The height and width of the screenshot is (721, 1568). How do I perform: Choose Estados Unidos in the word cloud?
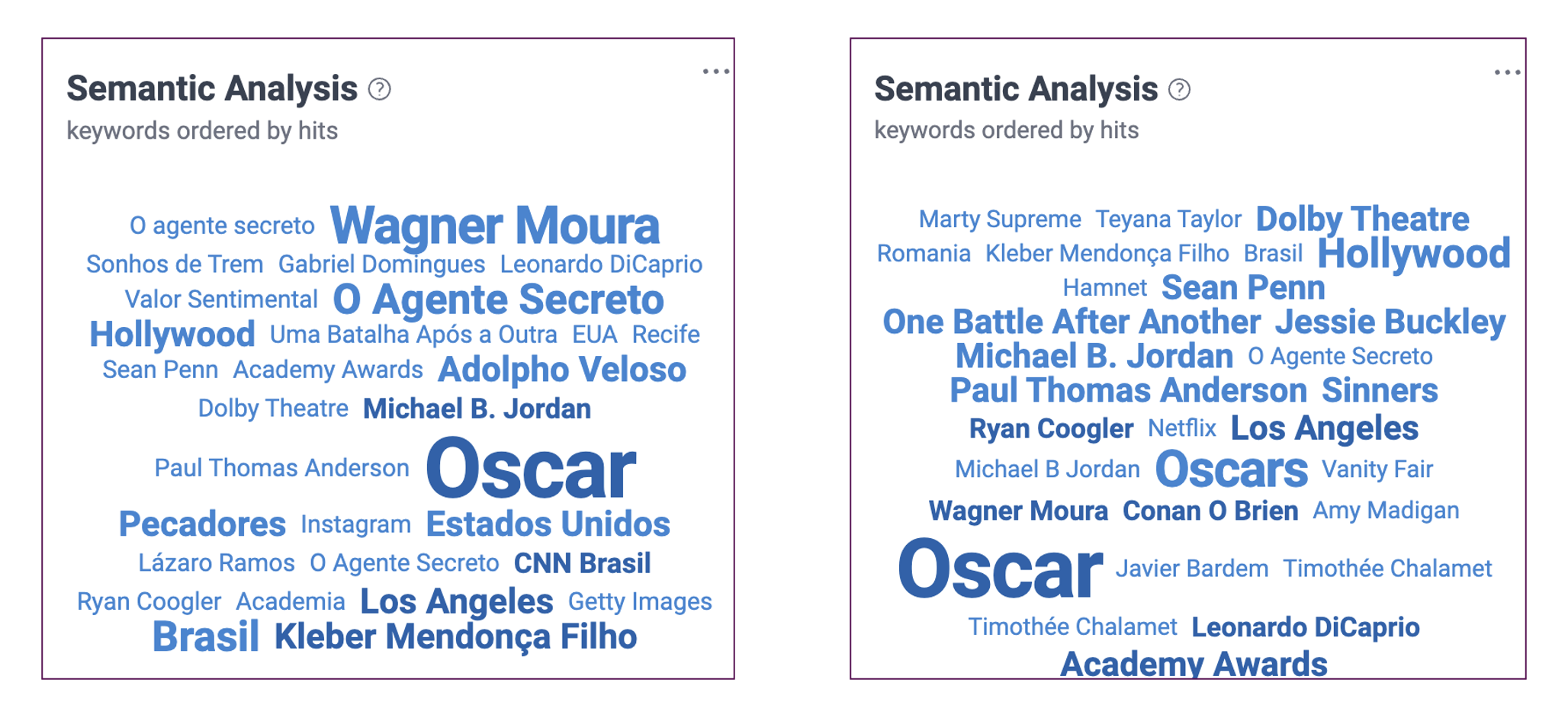(x=548, y=524)
